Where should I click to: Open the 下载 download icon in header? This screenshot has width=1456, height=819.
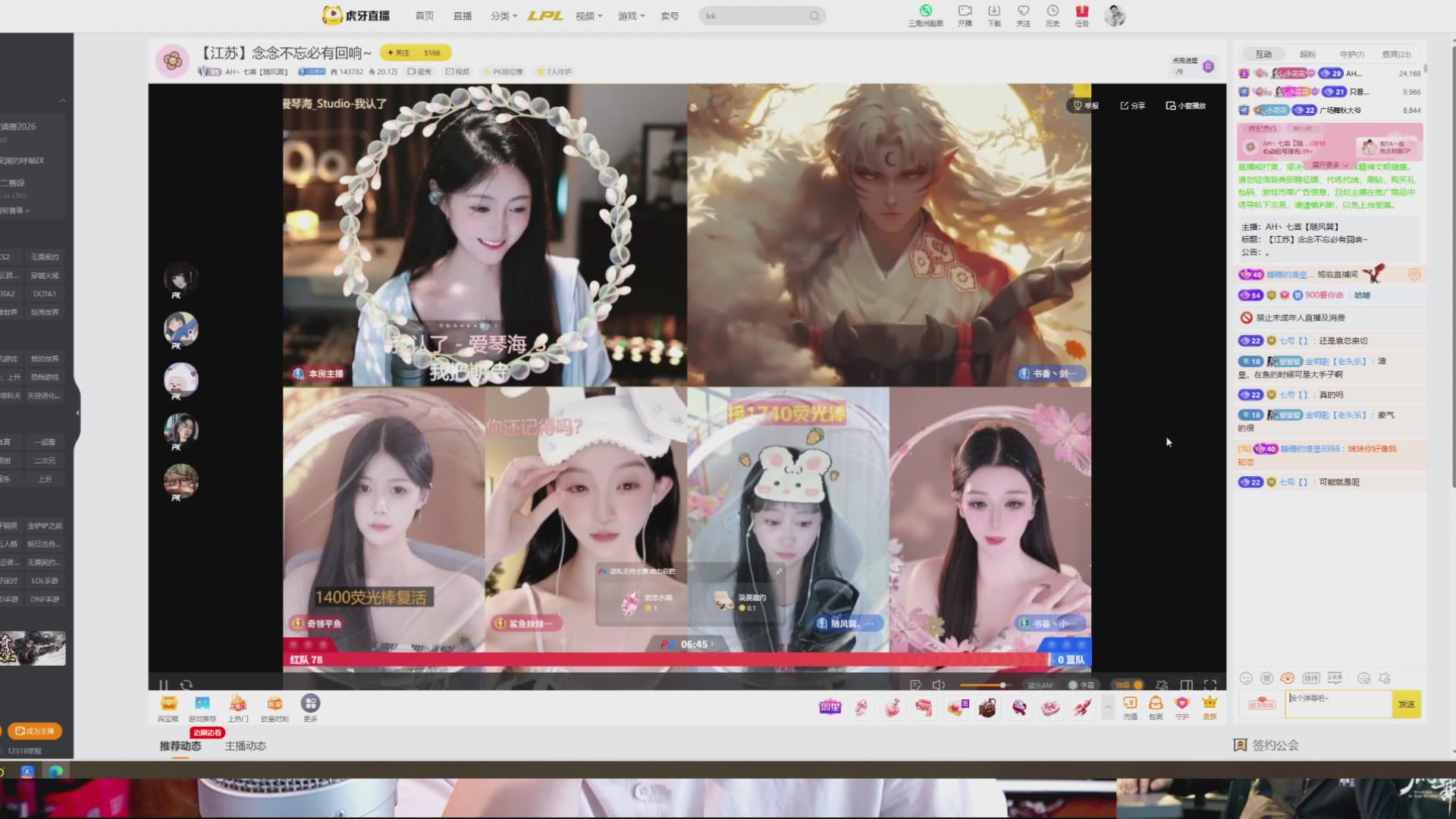994,15
